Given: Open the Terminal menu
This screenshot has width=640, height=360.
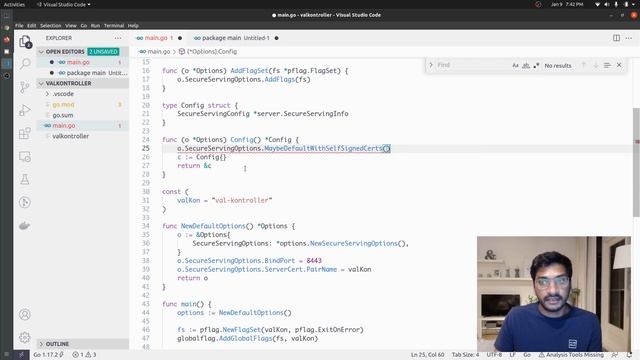Looking at the screenshot, I should 114,25.
